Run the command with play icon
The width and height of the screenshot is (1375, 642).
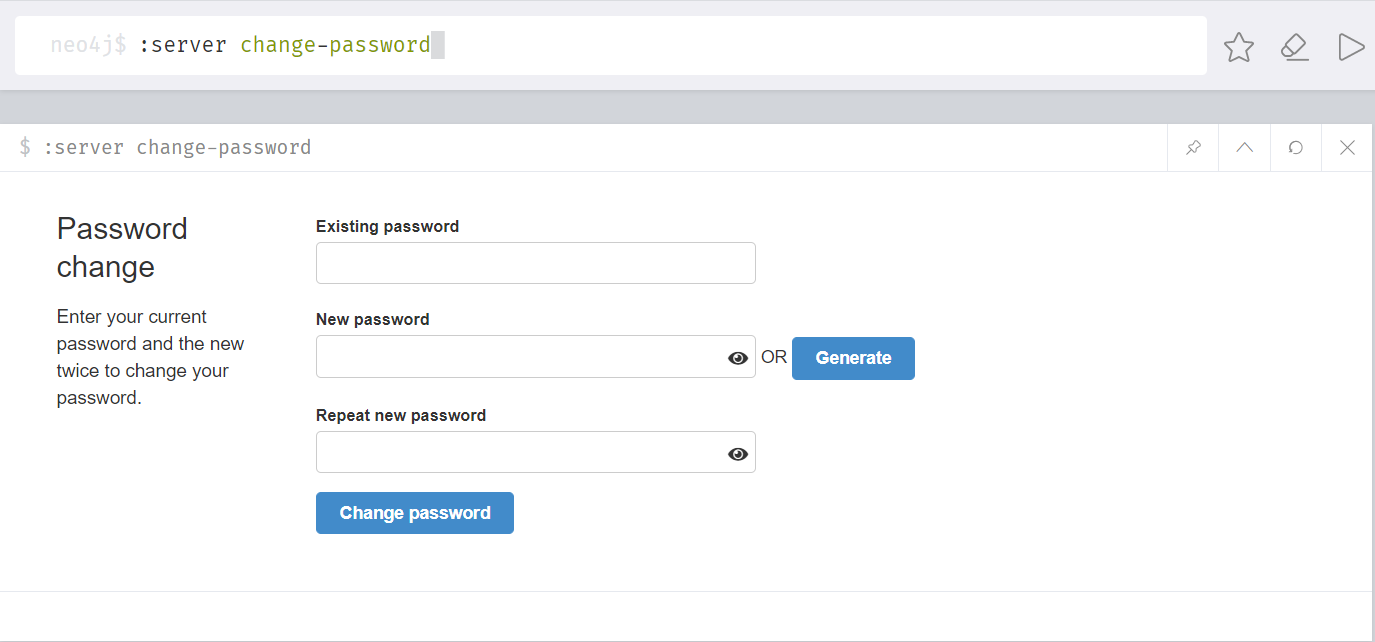[x=1351, y=46]
